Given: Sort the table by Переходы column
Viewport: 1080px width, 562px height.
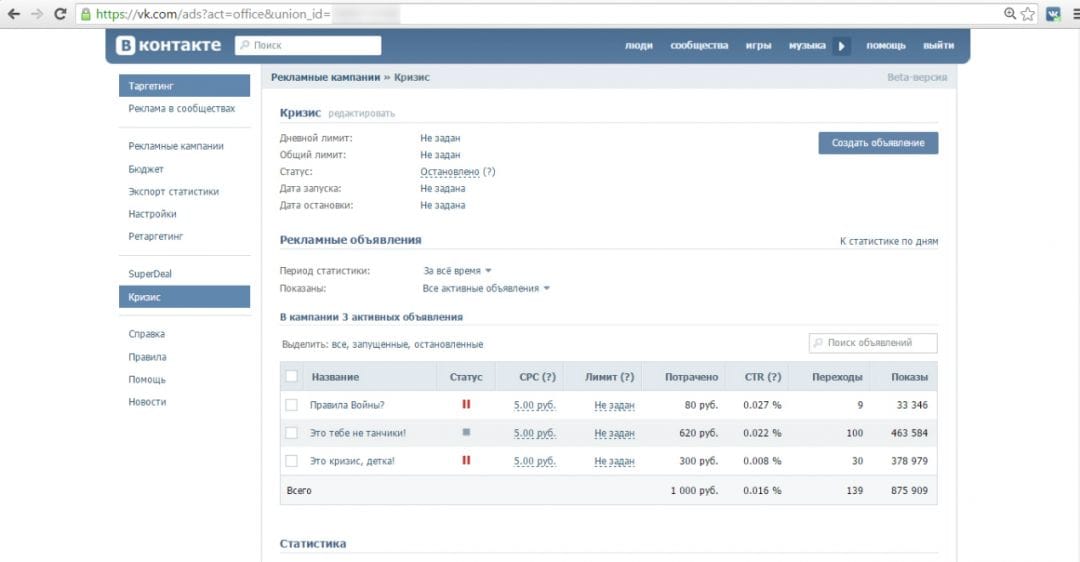Looking at the screenshot, I should pyautogui.click(x=837, y=377).
